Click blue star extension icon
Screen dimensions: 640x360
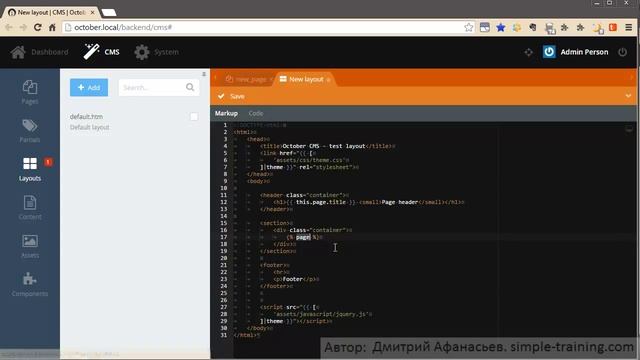(x=501, y=27)
